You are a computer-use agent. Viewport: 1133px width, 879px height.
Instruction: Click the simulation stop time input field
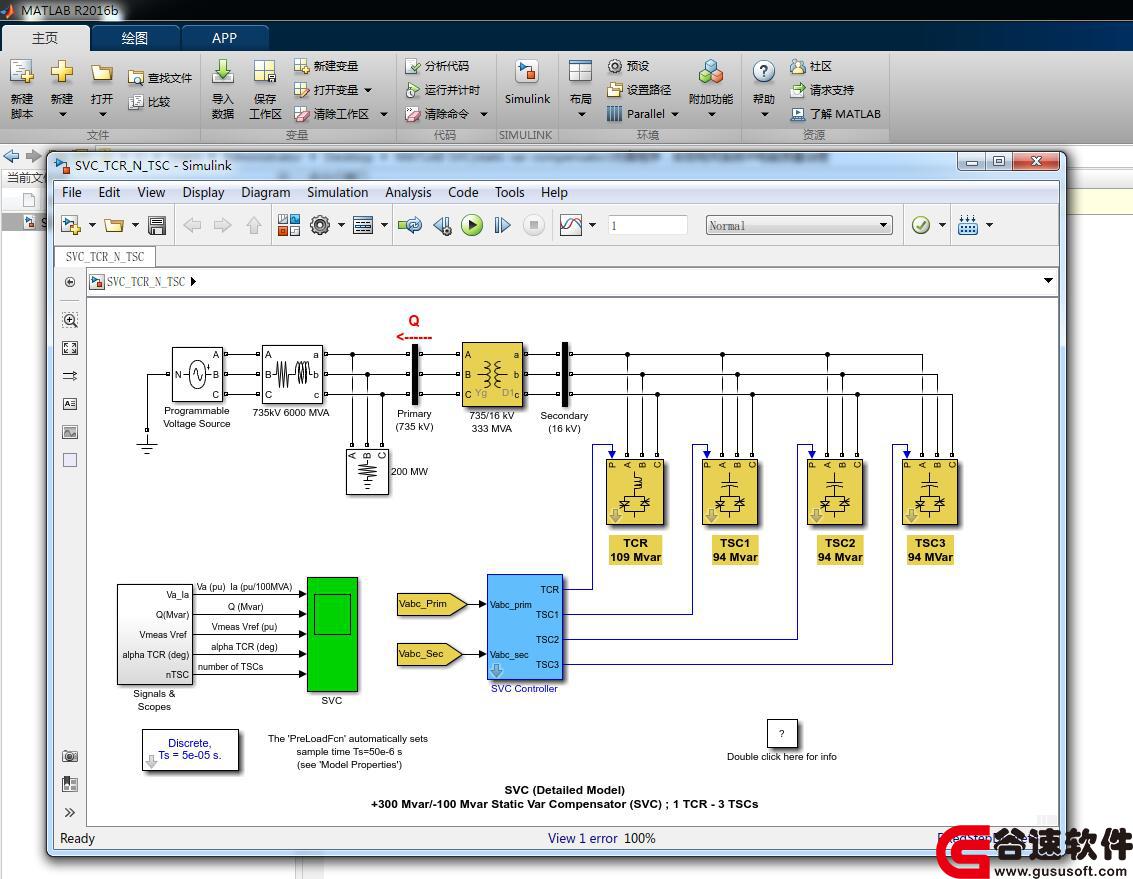647,226
